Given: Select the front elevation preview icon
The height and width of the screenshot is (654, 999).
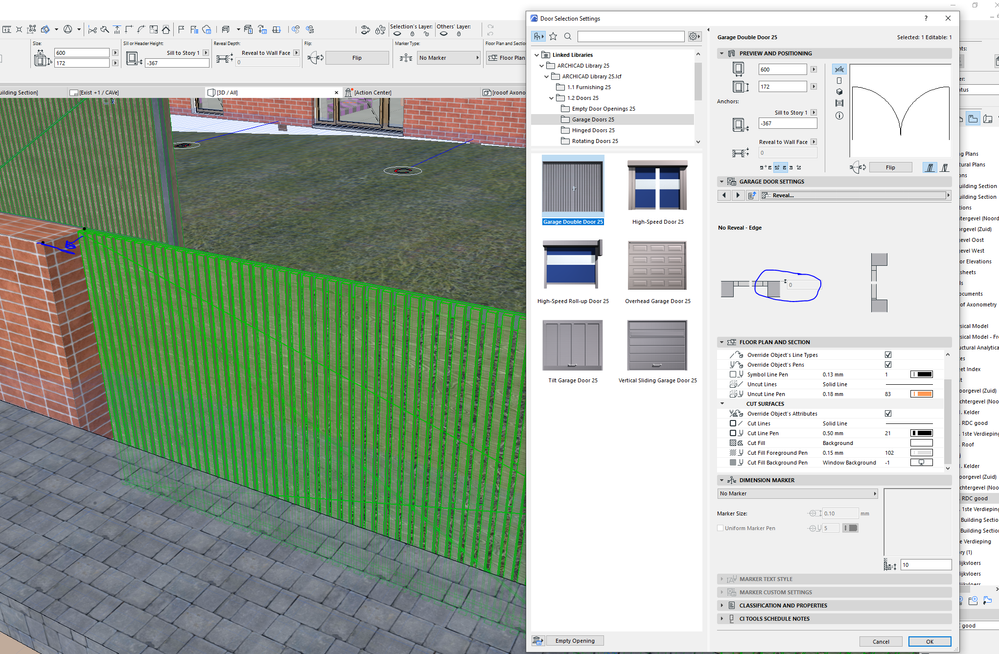Looking at the screenshot, I should coord(839,80).
